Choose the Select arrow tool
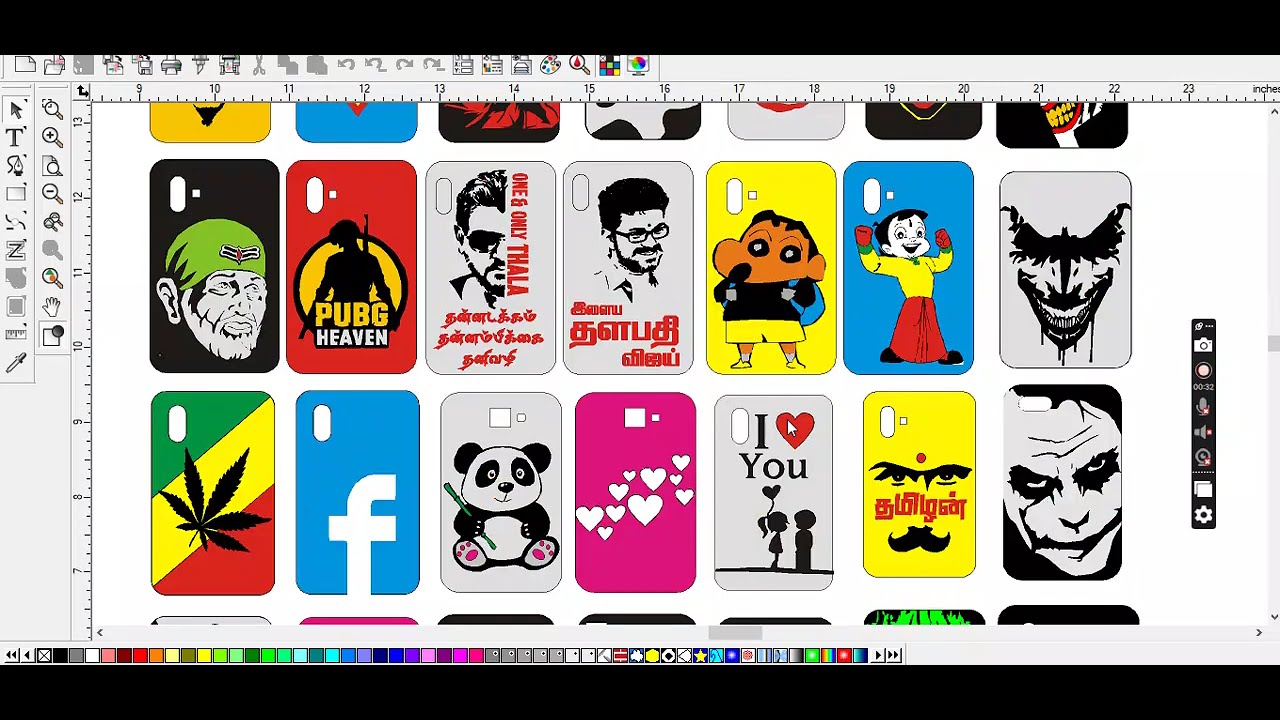The width and height of the screenshot is (1280, 720). pyautogui.click(x=16, y=110)
